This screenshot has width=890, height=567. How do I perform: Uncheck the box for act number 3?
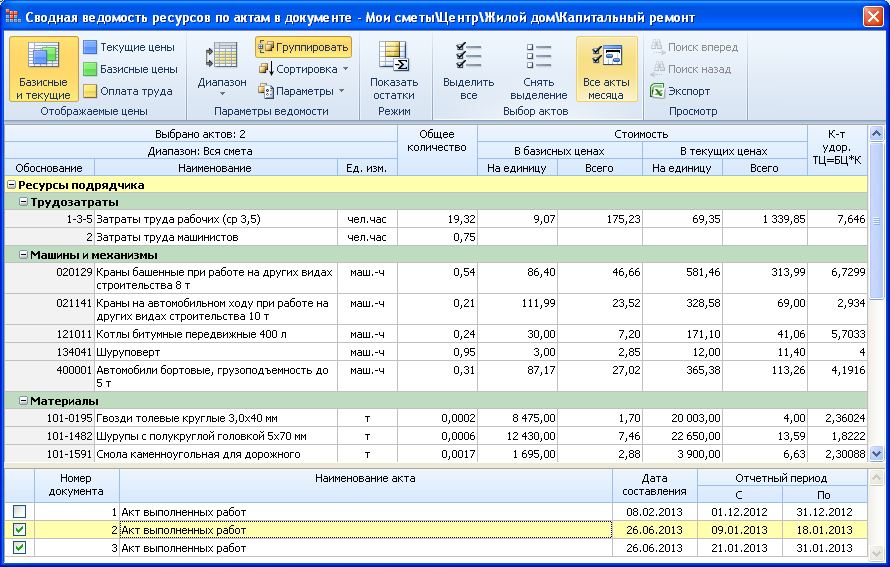point(19,548)
